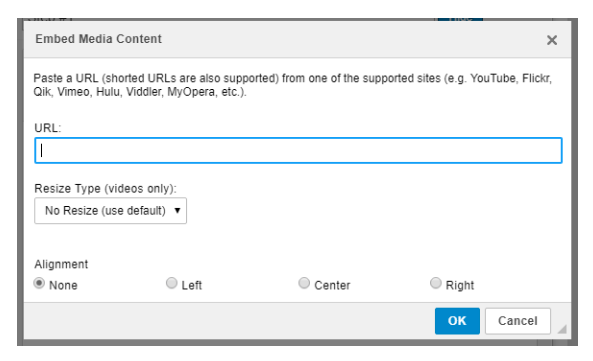Open the No Resize (use default) dropdown
The height and width of the screenshot is (361, 593).
point(110,211)
